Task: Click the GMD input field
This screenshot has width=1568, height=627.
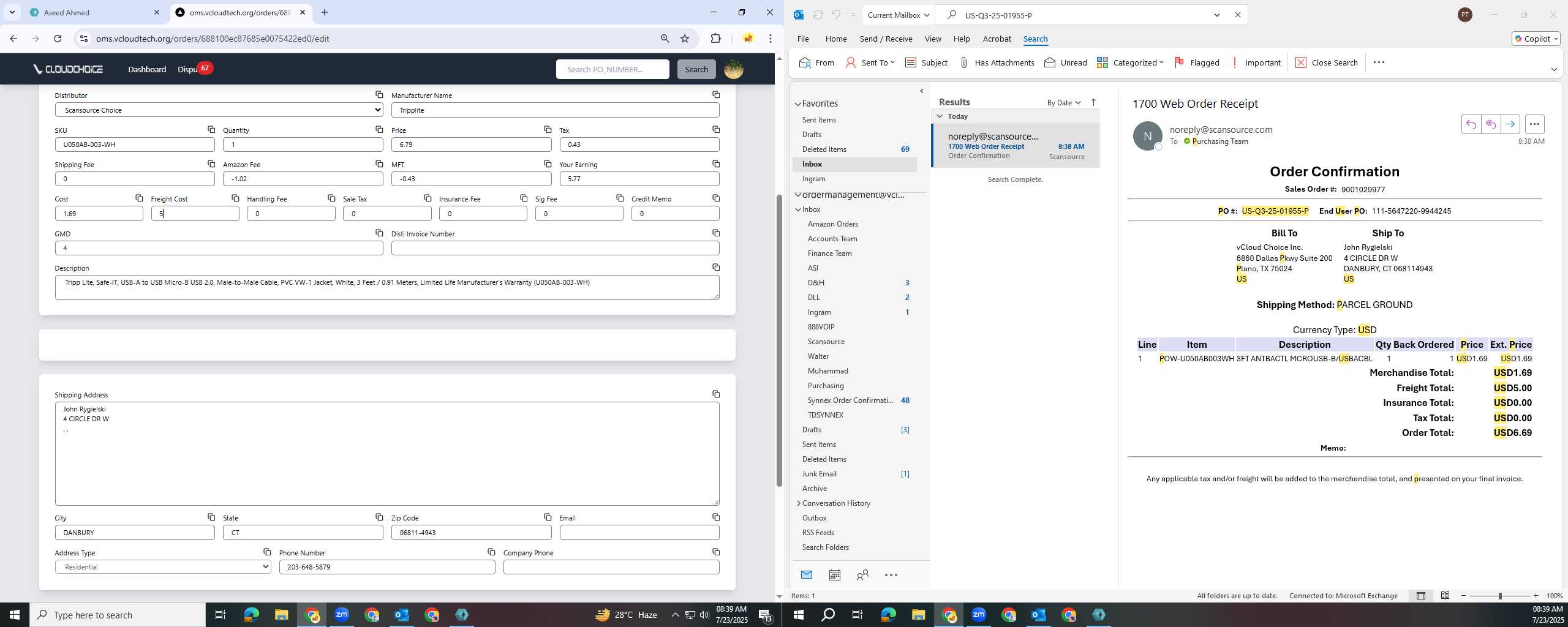Action: point(219,248)
